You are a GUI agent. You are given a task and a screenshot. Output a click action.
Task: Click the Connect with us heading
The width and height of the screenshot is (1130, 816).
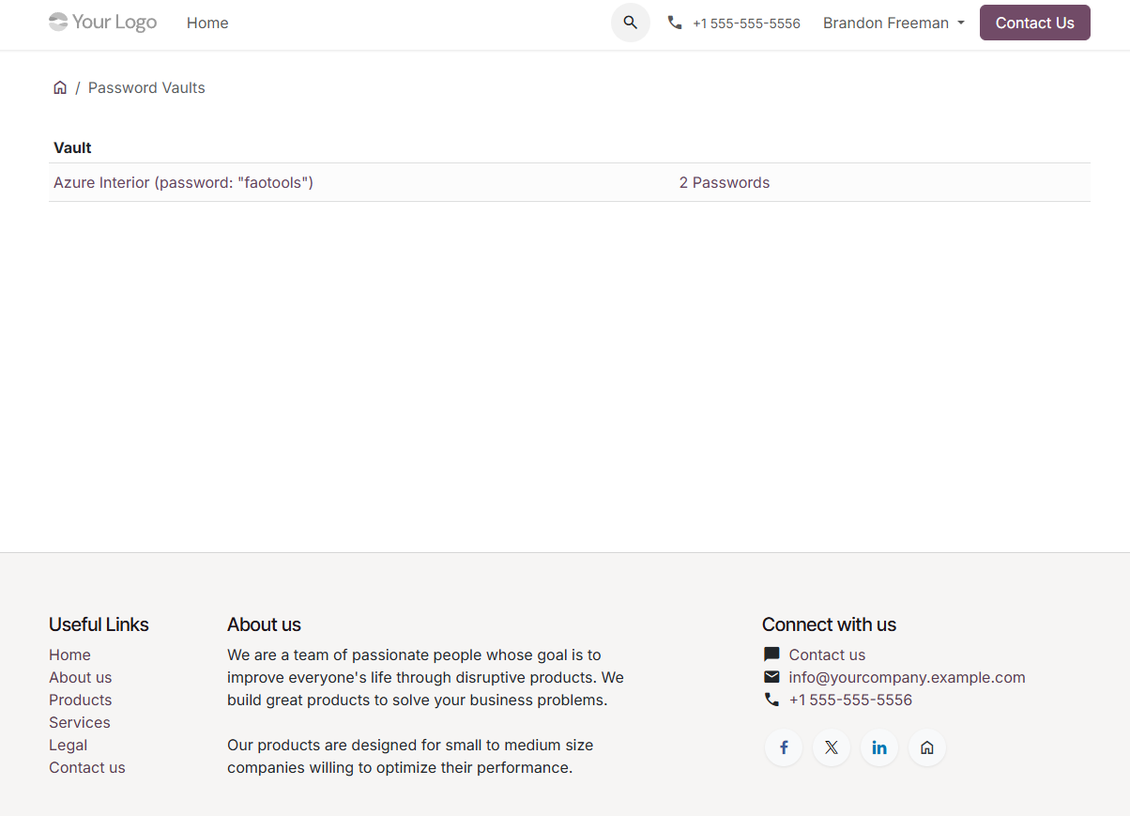coord(829,624)
